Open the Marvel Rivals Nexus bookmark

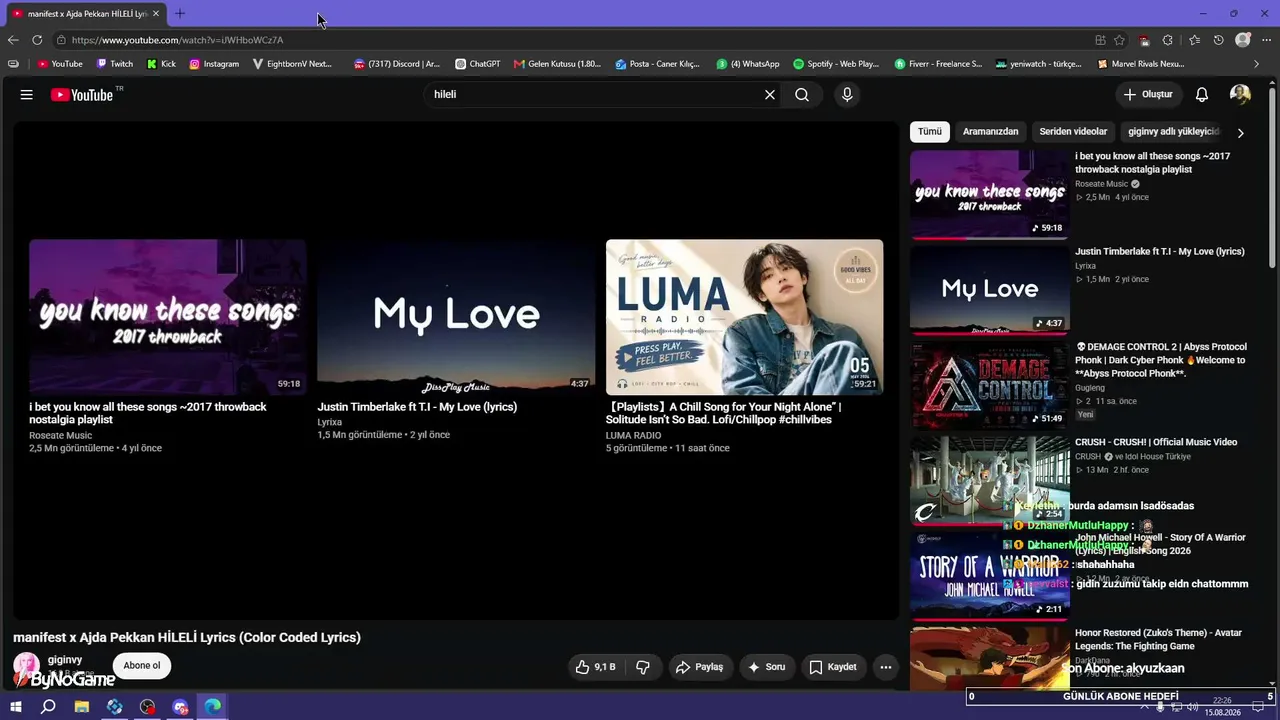click(1141, 64)
